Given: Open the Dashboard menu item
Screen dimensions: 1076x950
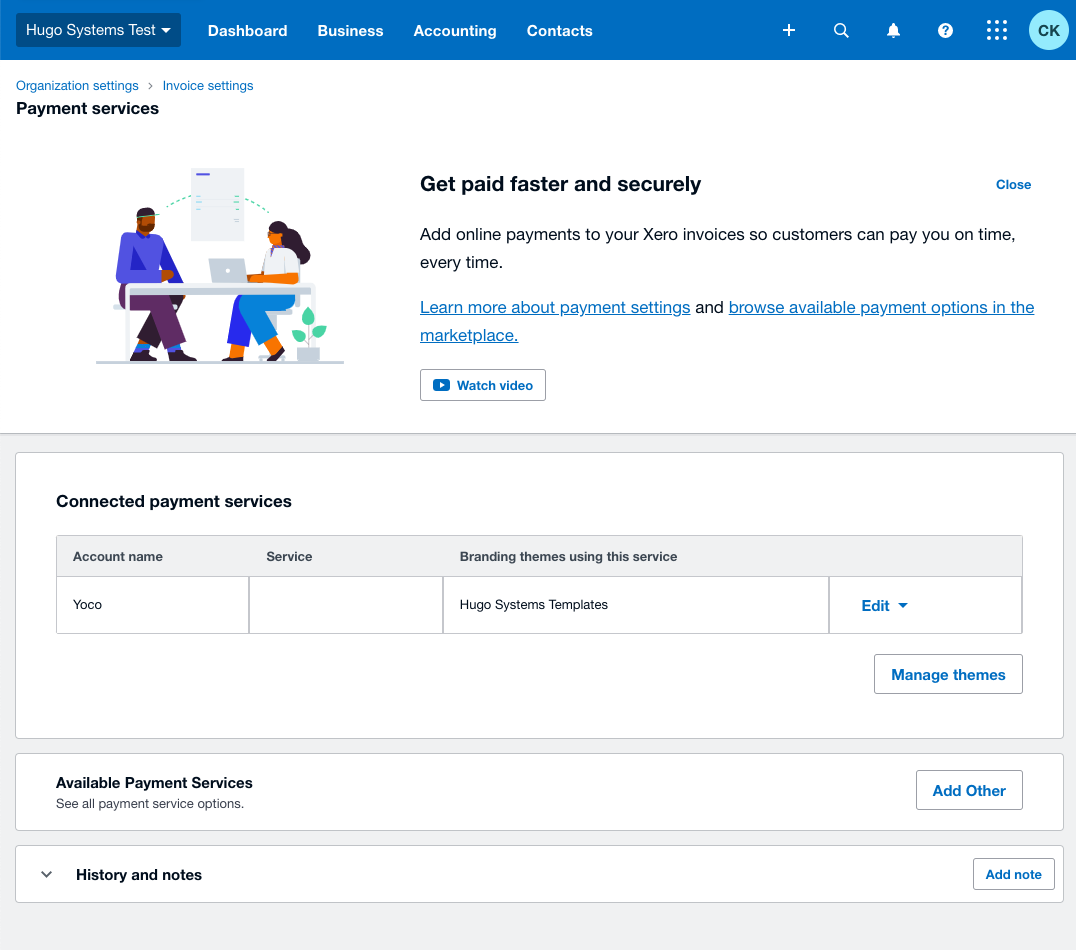Looking at the screenshot, I should pos(247,31).
